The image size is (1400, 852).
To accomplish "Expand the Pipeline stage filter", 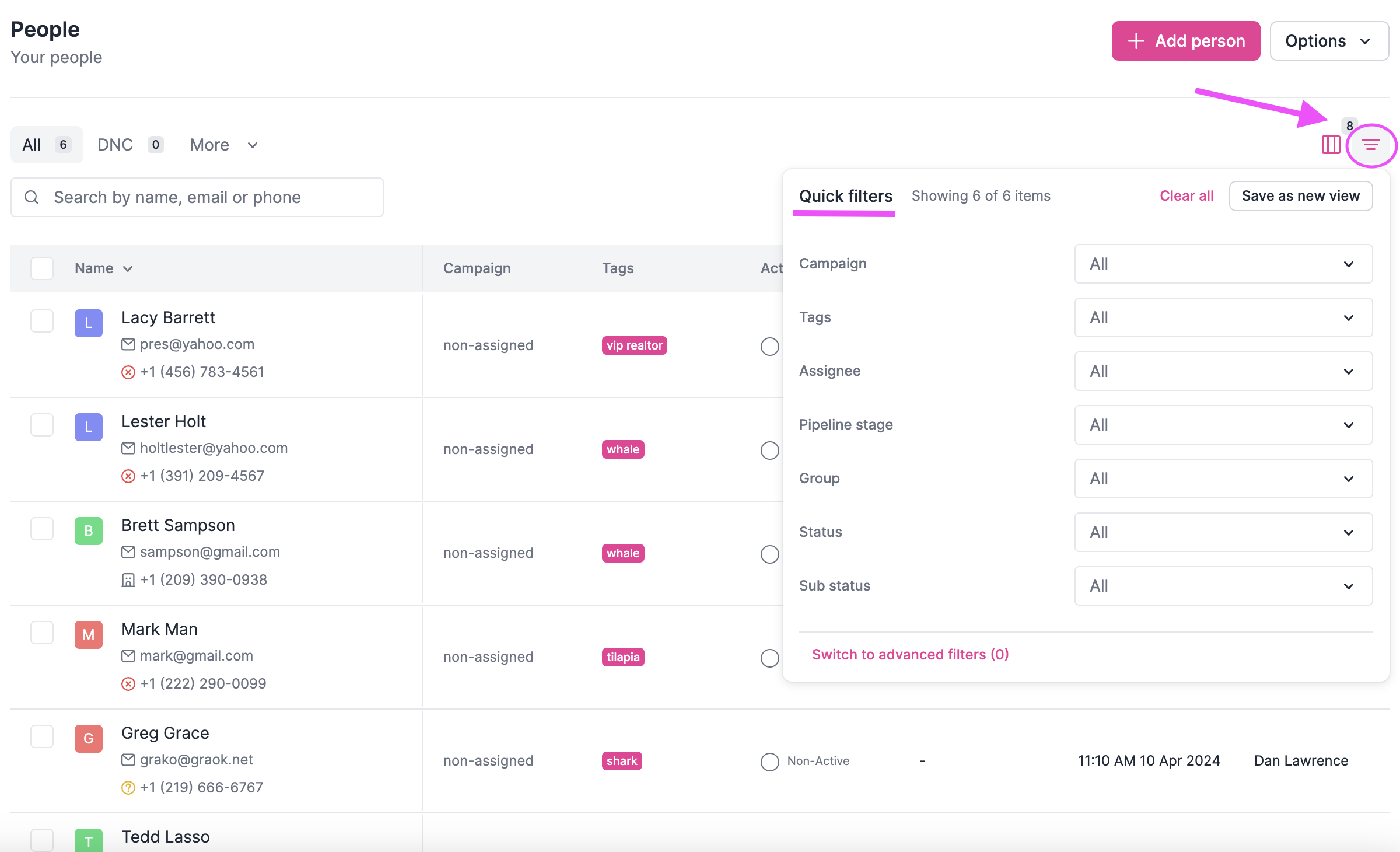I will 1223,425.
